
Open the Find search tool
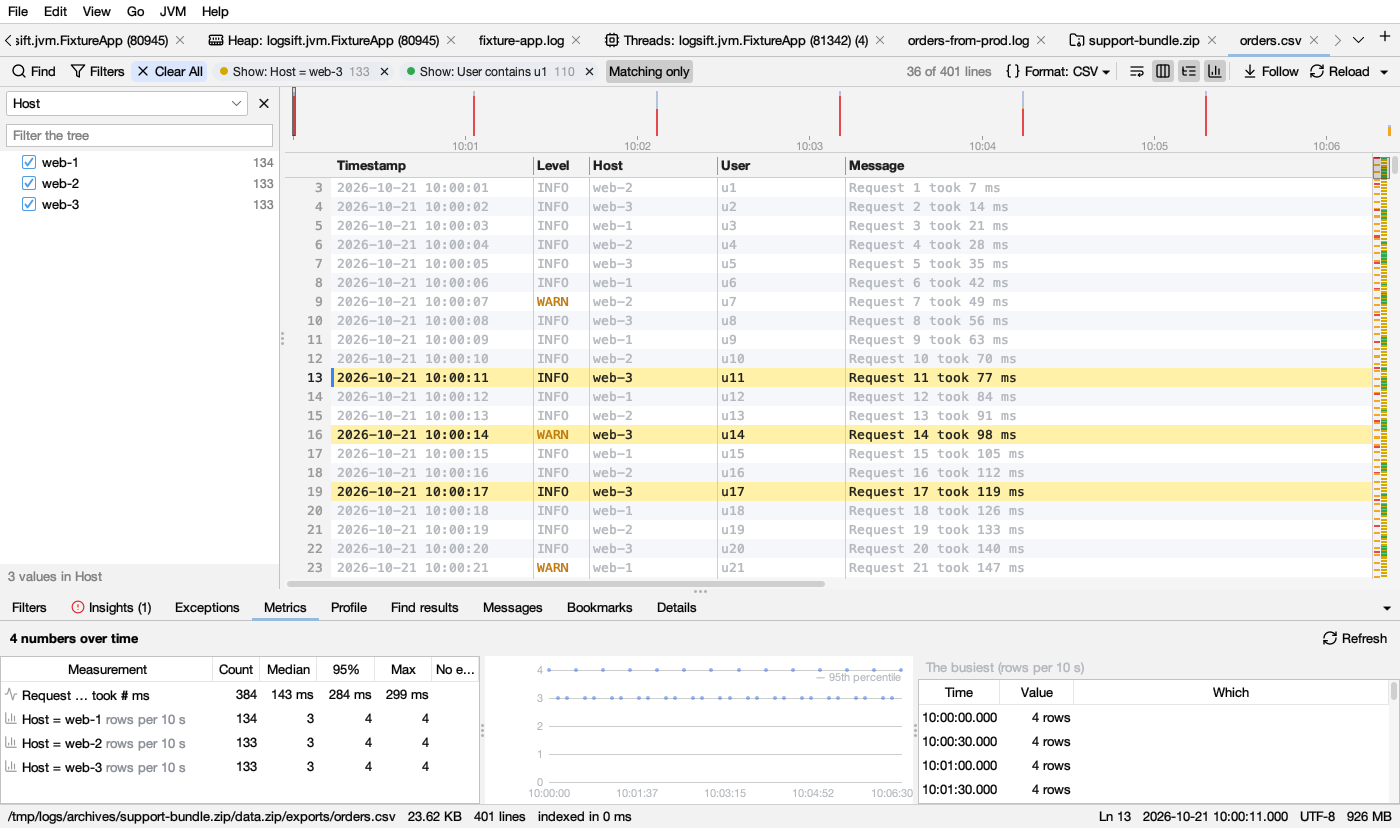33,72
